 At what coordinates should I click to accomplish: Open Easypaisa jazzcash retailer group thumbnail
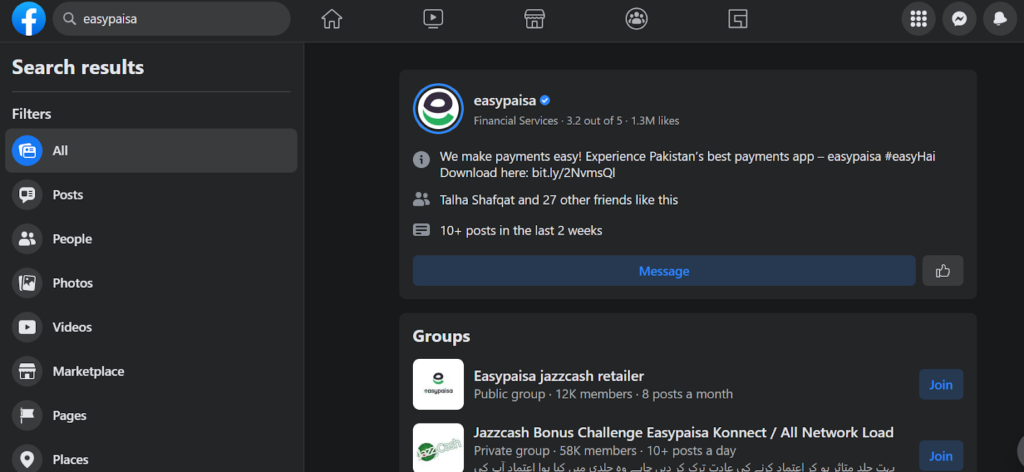click(x=438, y=385)
